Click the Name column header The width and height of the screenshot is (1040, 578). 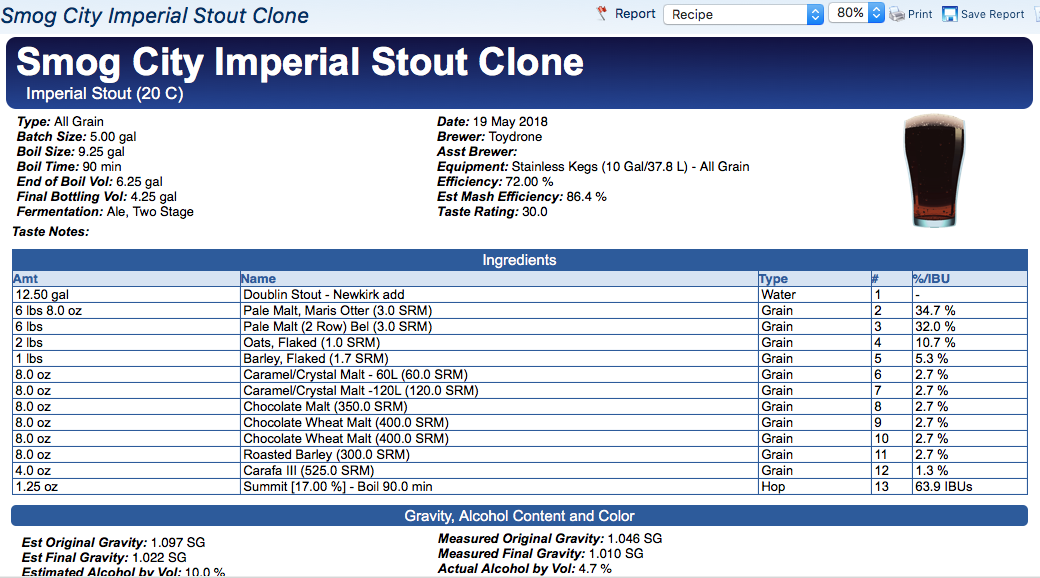[x=259, y=279]
